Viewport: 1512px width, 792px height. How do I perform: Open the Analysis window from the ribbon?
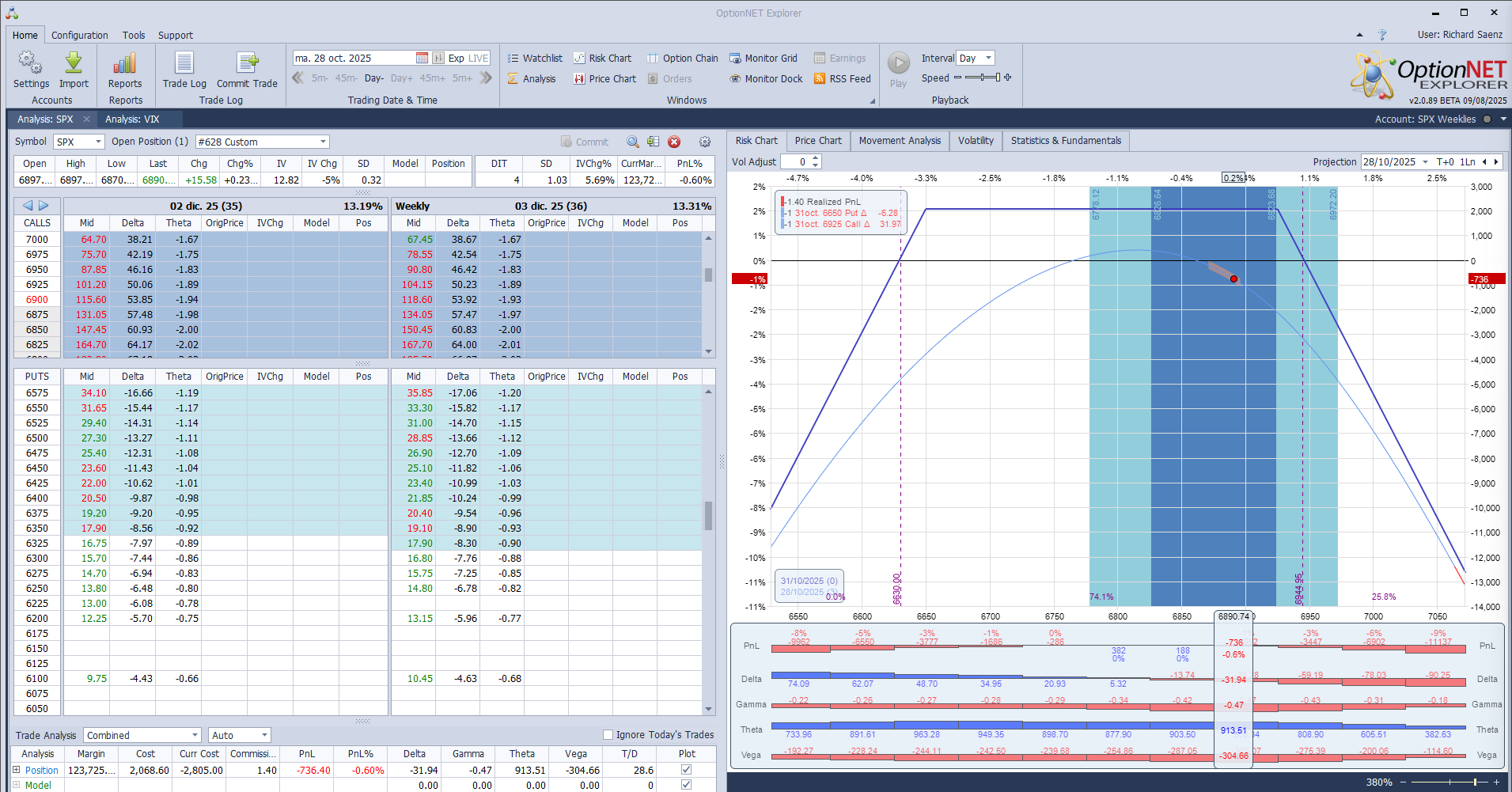532,78
